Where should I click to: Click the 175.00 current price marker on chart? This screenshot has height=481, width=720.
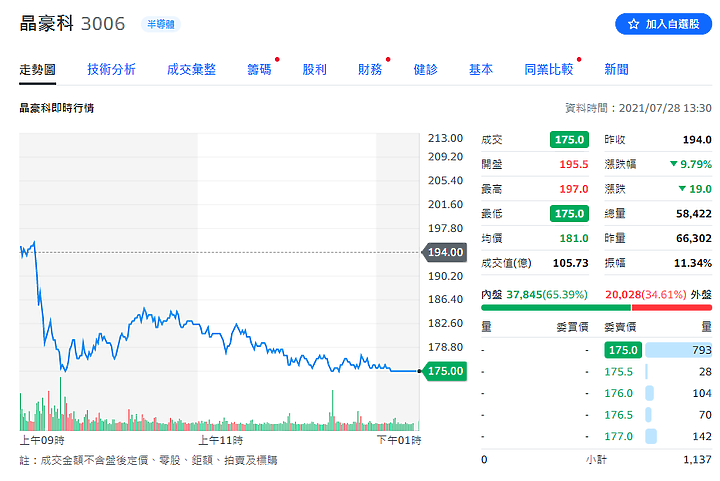[444, 371]
